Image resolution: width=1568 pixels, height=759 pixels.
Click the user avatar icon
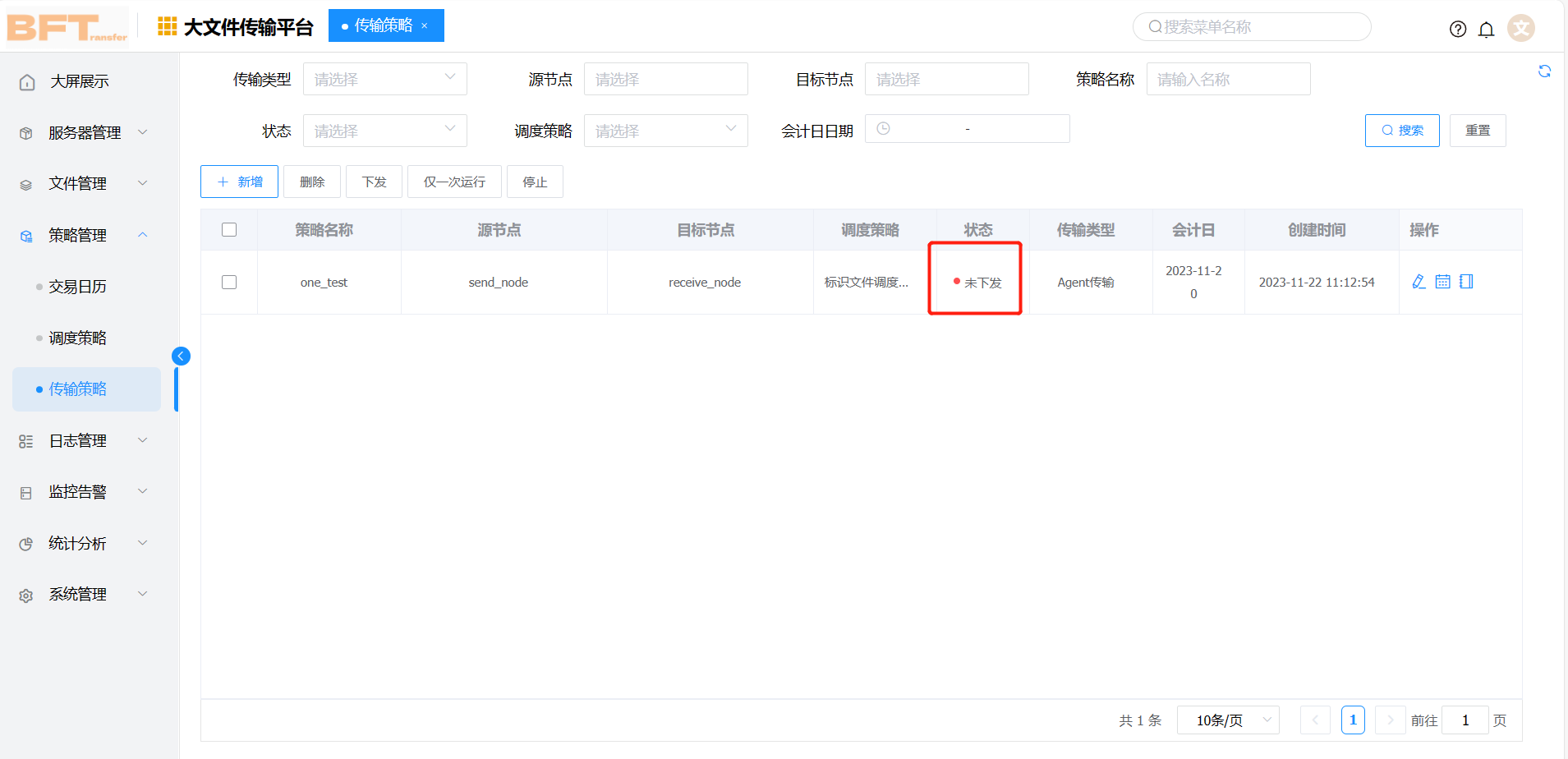[1521, 28]
